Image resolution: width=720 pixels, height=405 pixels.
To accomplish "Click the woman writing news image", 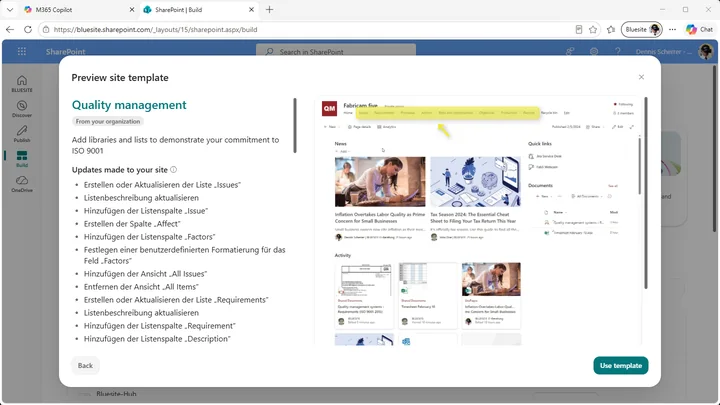I will (380, 182).
